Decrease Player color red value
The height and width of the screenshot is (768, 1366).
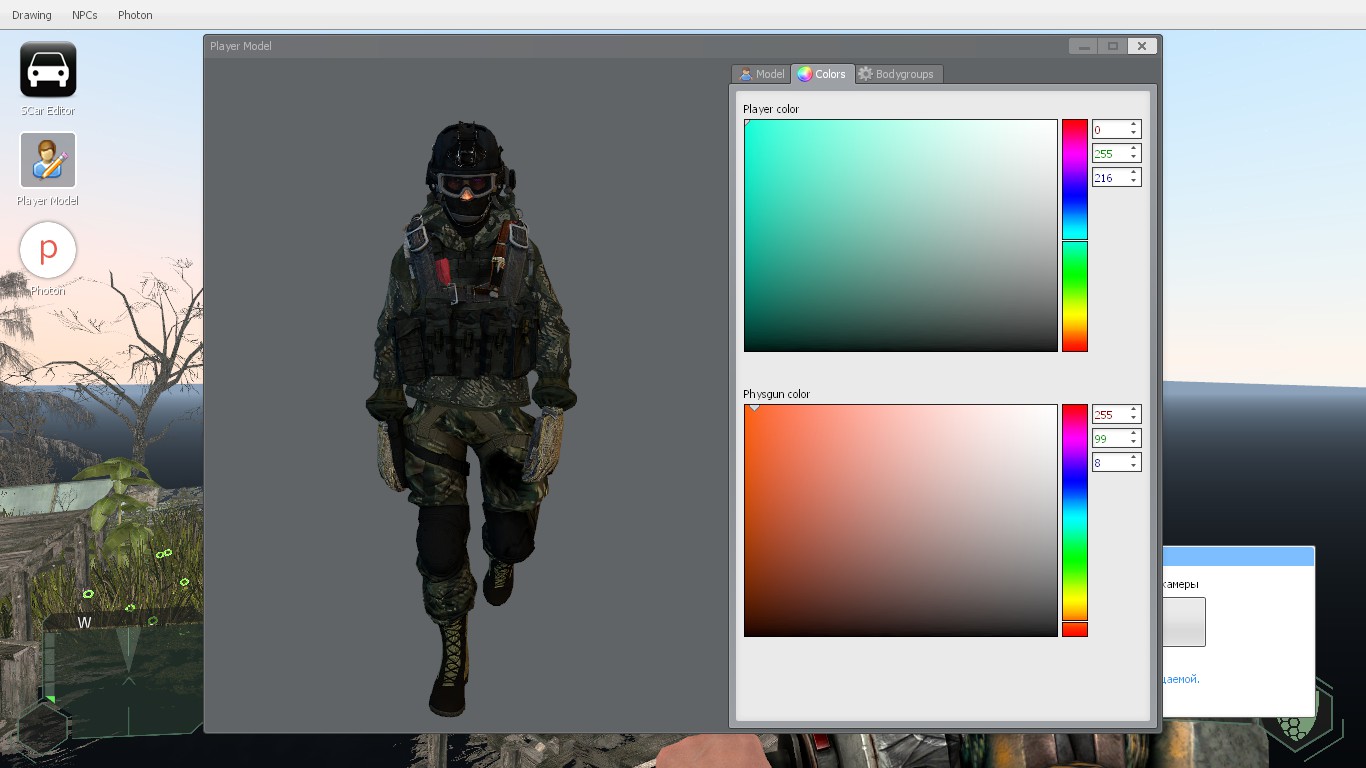click(x=1134, y=134)
